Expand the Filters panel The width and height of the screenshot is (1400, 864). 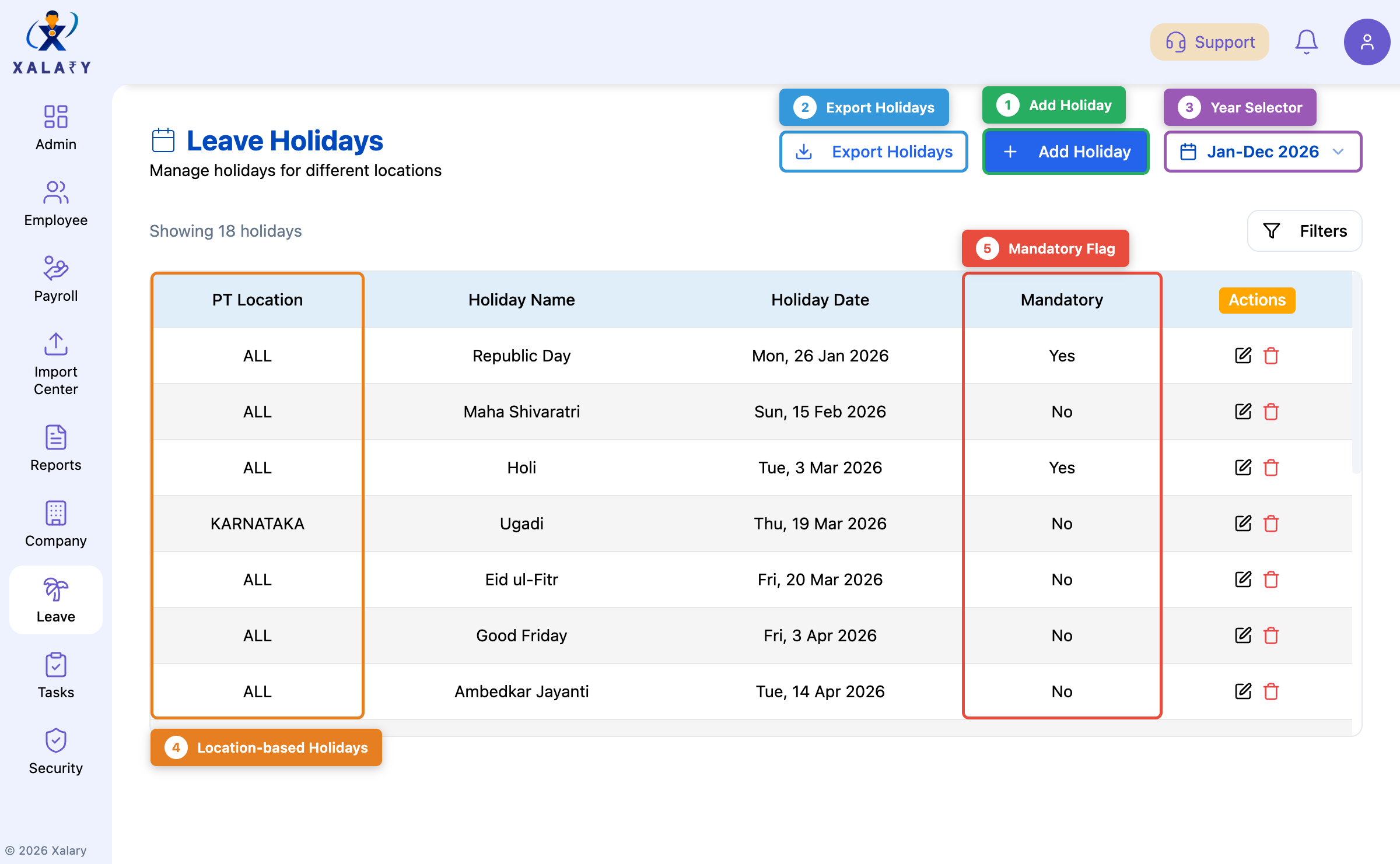click(1304, 231)
